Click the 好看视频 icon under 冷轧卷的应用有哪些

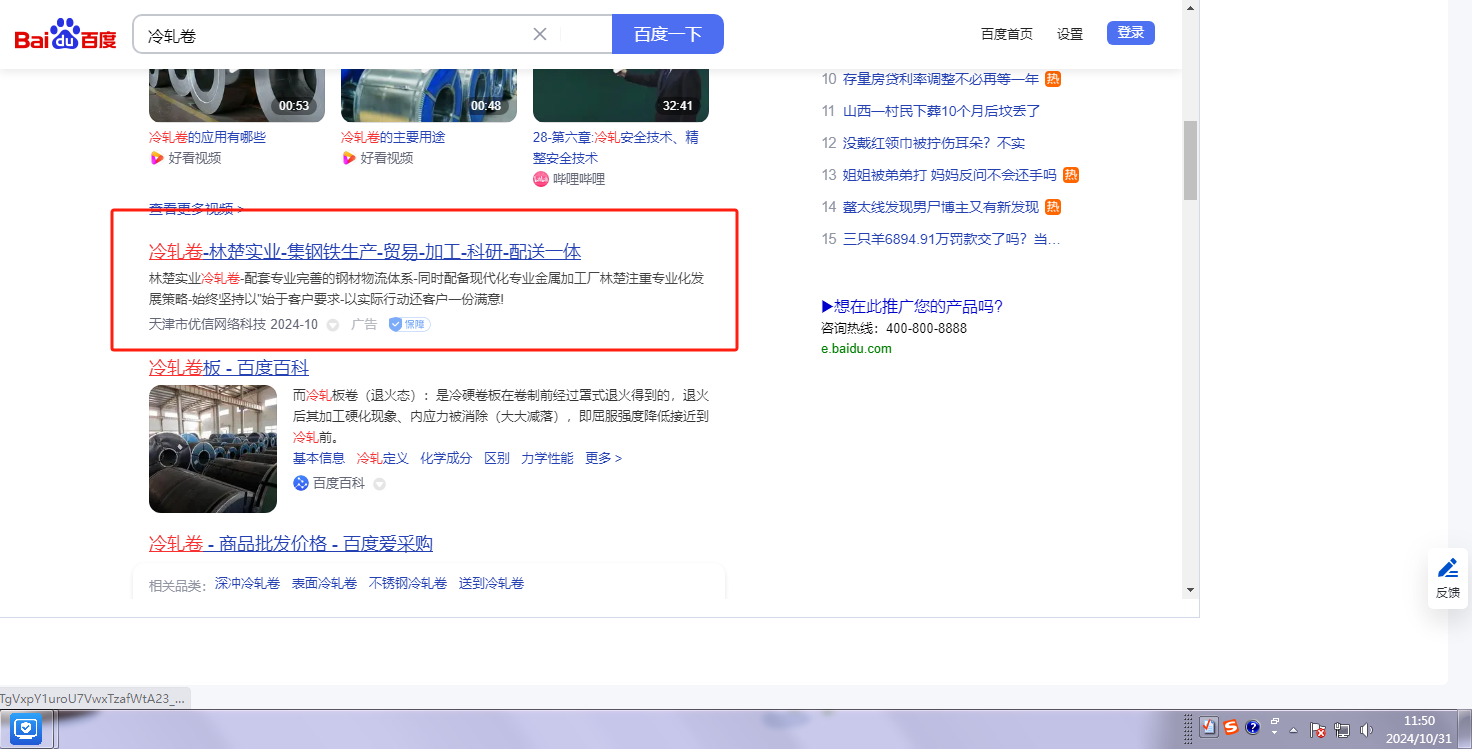[x=156, y=158]
